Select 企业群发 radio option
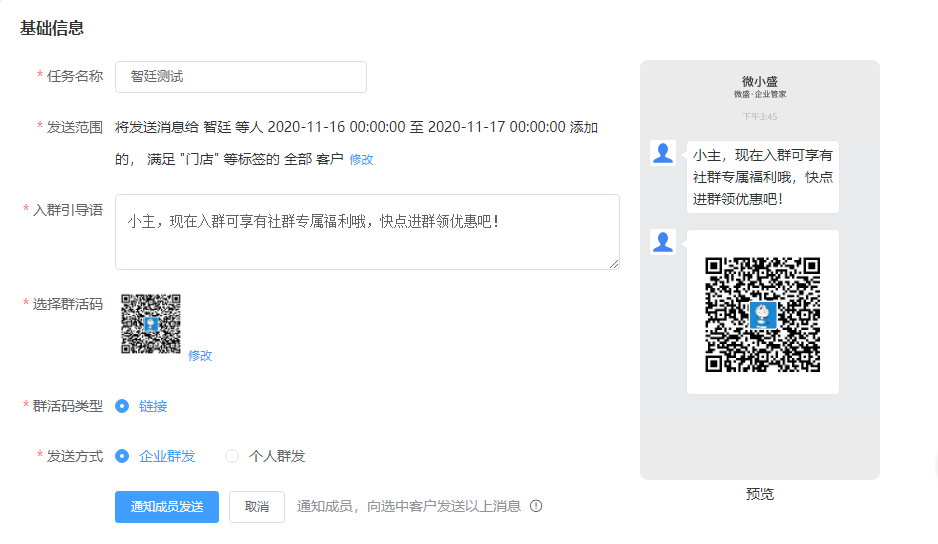 pos(122,456)
